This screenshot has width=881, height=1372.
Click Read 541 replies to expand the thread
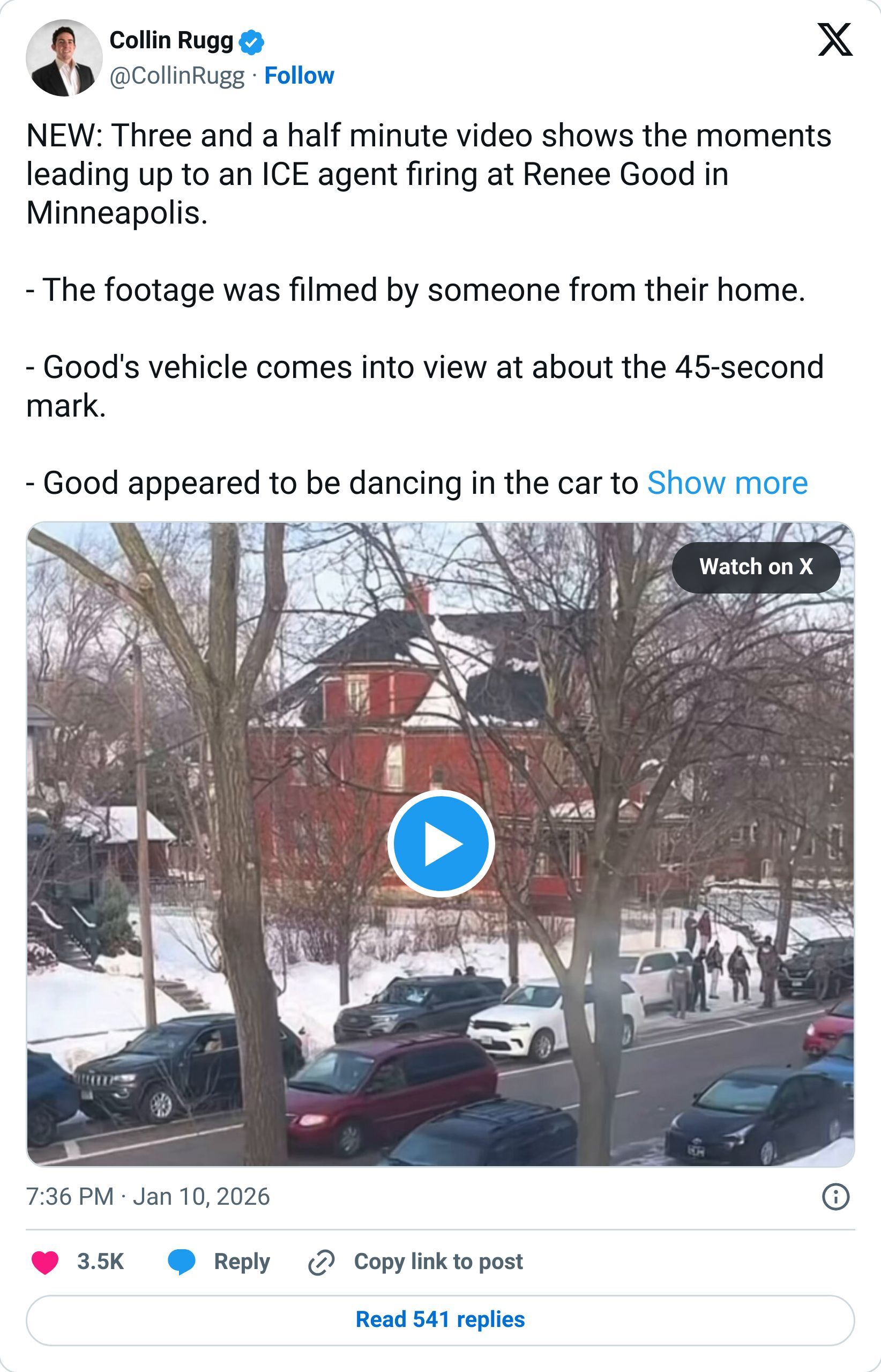[440, 1319]
